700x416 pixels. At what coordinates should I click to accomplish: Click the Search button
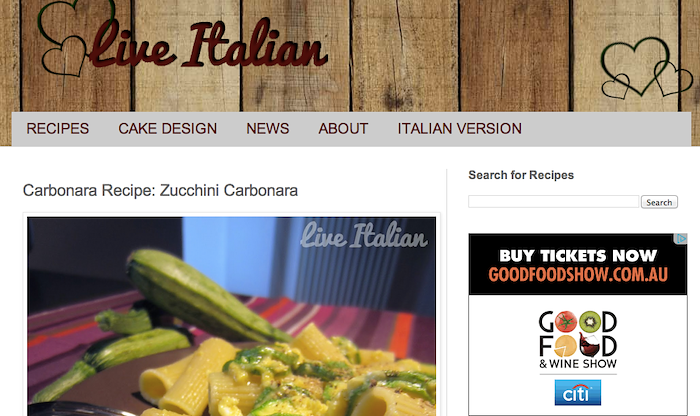click(x=659, y=202)
